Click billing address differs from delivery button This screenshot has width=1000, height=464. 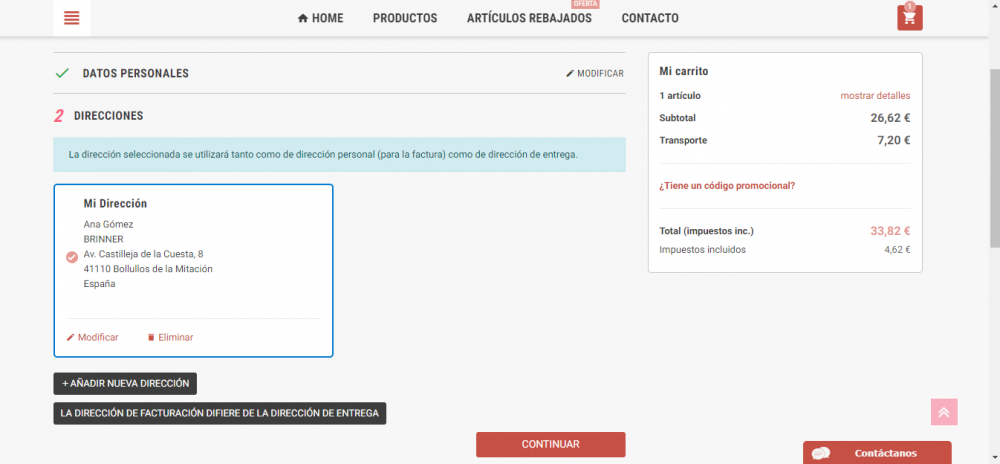coord(220,413)
